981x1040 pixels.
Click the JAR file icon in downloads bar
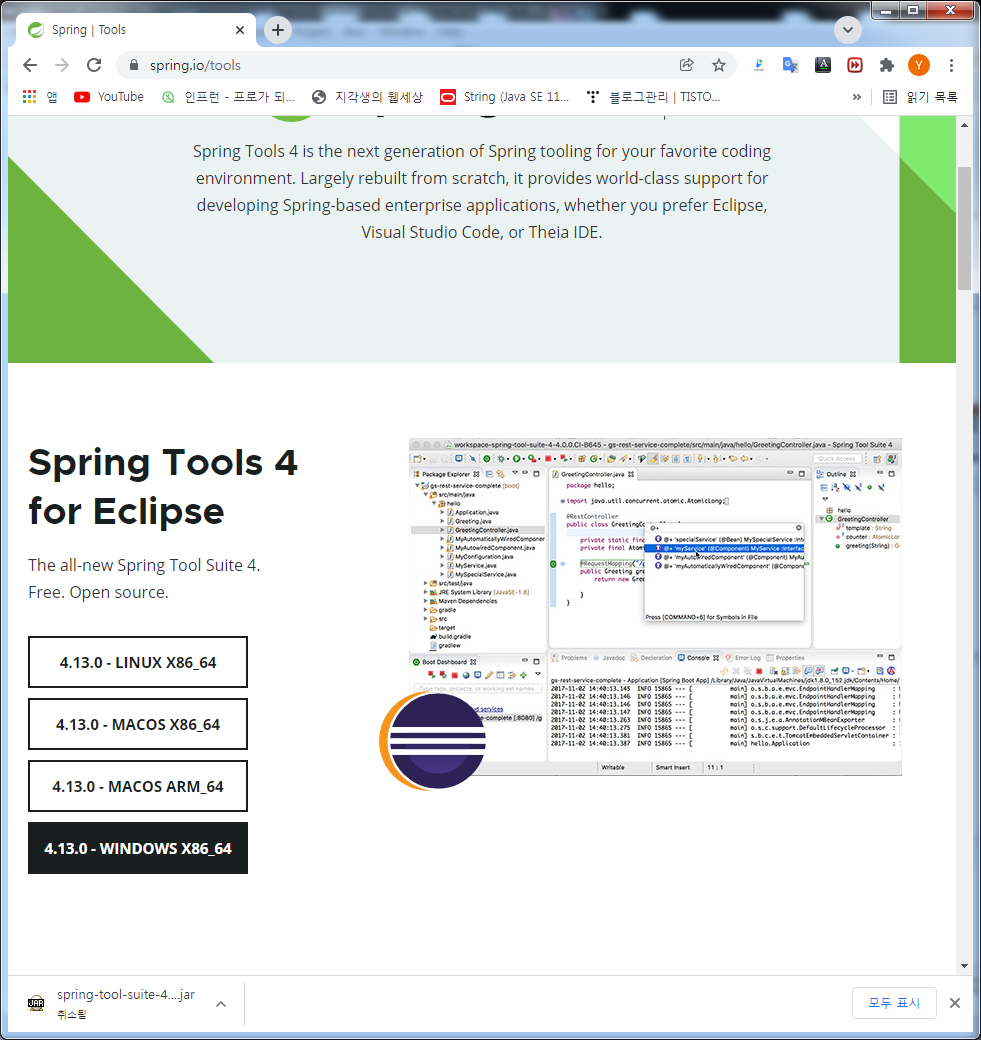[36, 1003]
